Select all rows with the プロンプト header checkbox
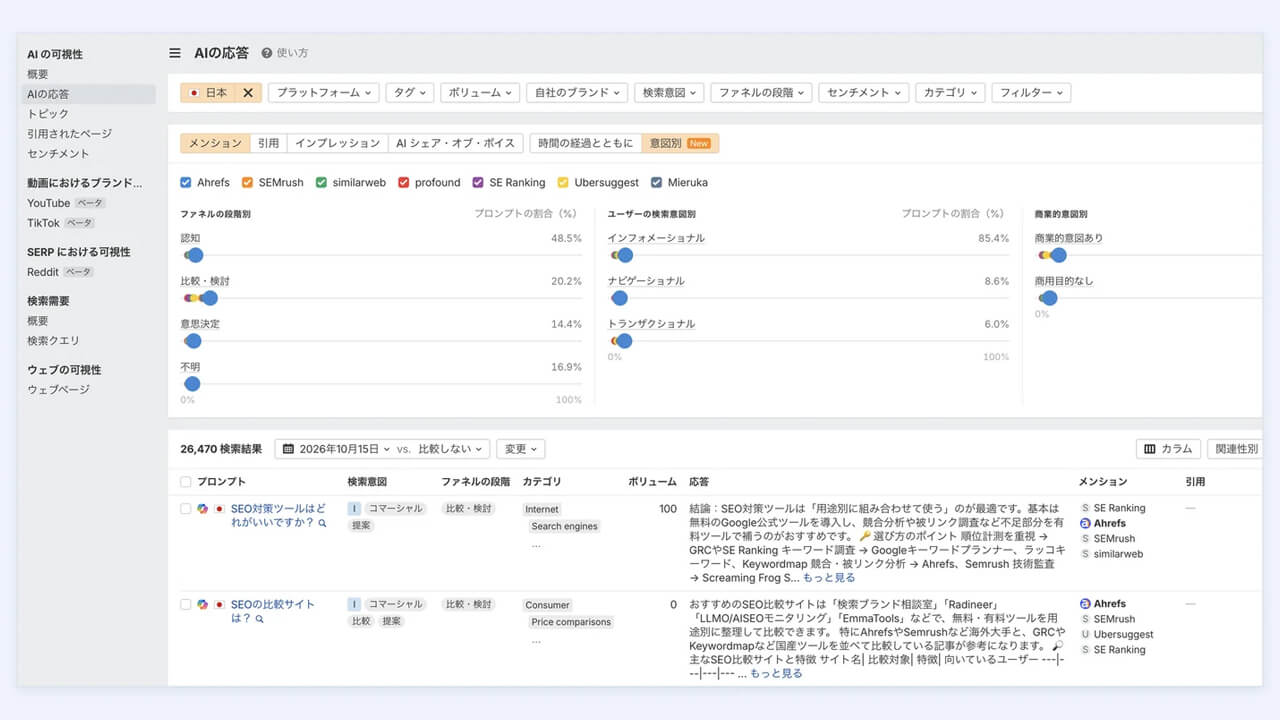The image size is (1280, 720). 185,482
